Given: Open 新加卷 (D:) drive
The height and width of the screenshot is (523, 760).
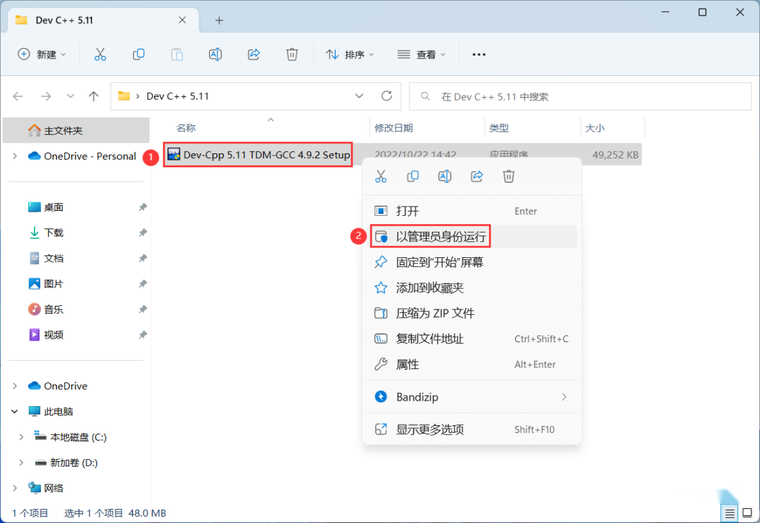Looking at the screenshot, I should [66, 463].
